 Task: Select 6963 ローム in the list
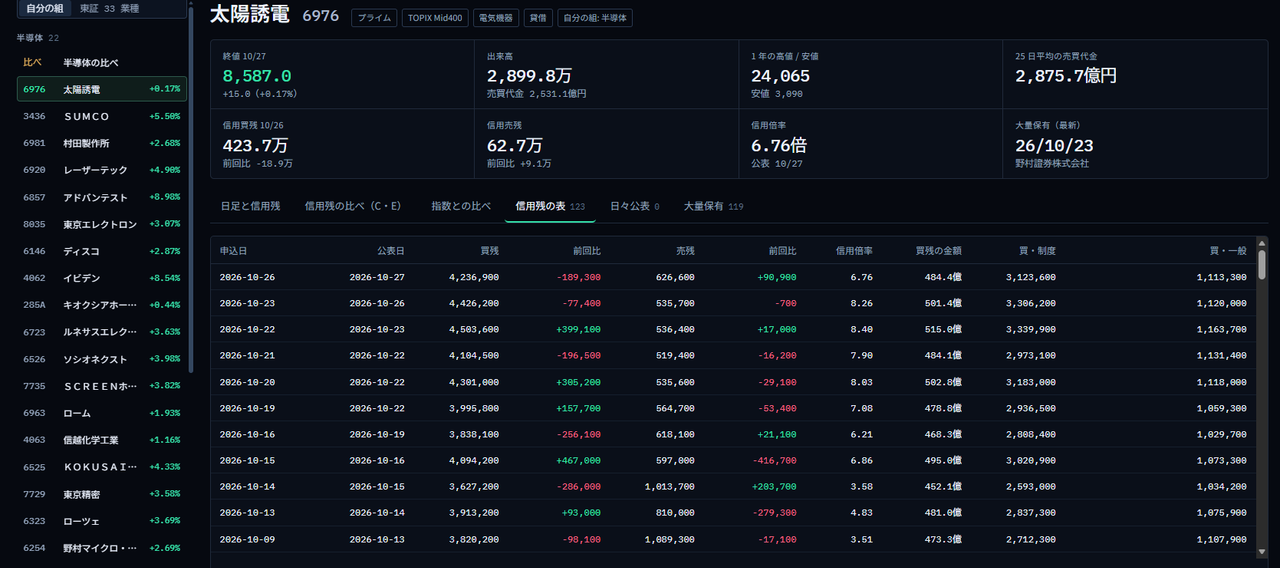click(x=102, y=413)
